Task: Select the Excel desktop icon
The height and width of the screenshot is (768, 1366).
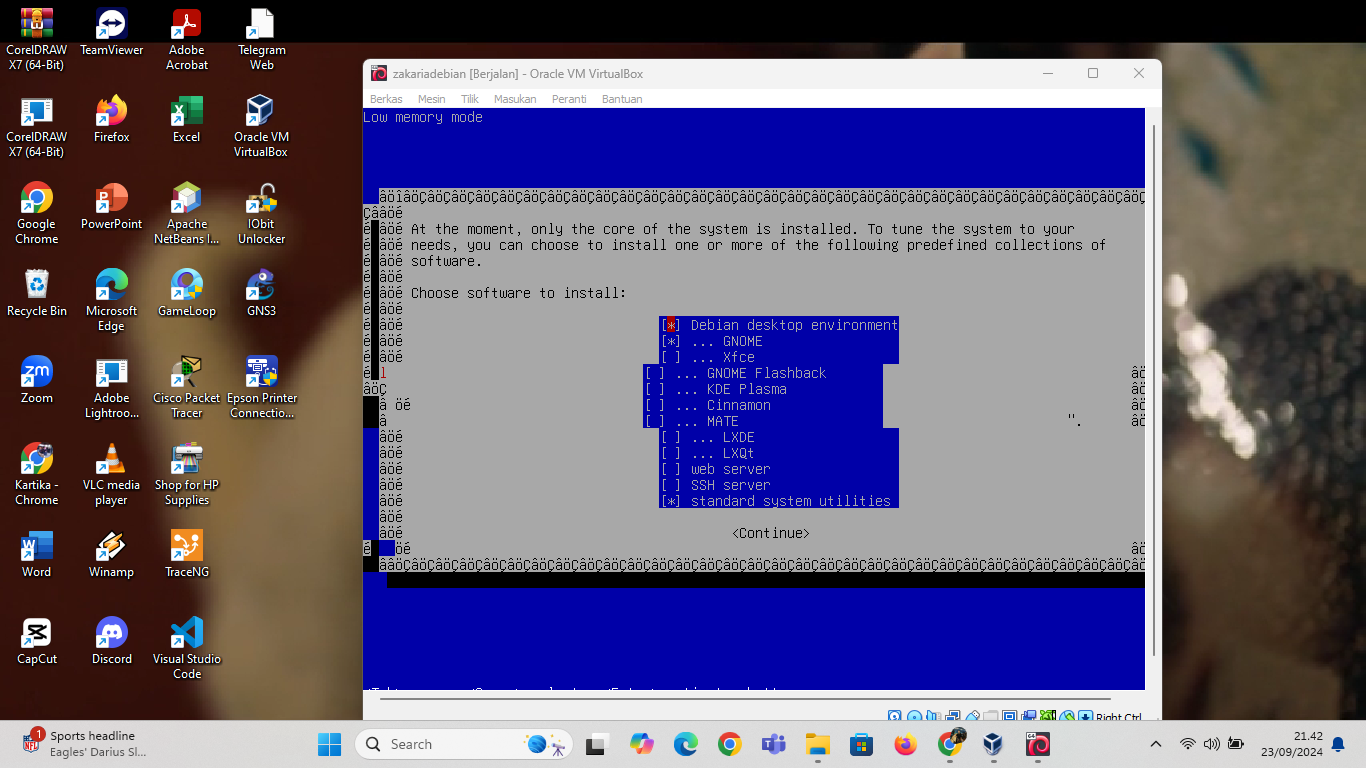Action: (x=187, y=120)
